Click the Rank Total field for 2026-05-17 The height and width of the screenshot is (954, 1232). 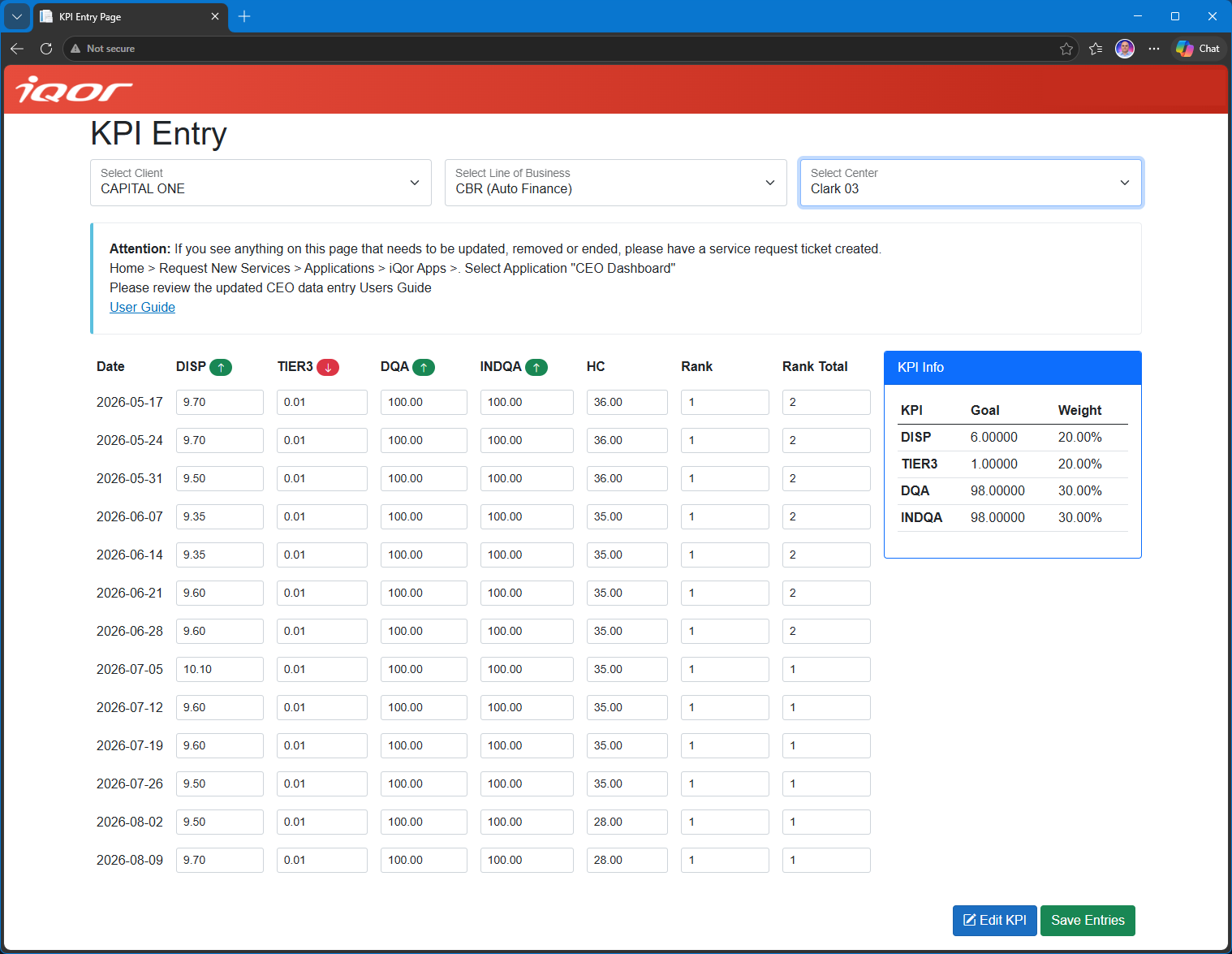pos(826,402)
